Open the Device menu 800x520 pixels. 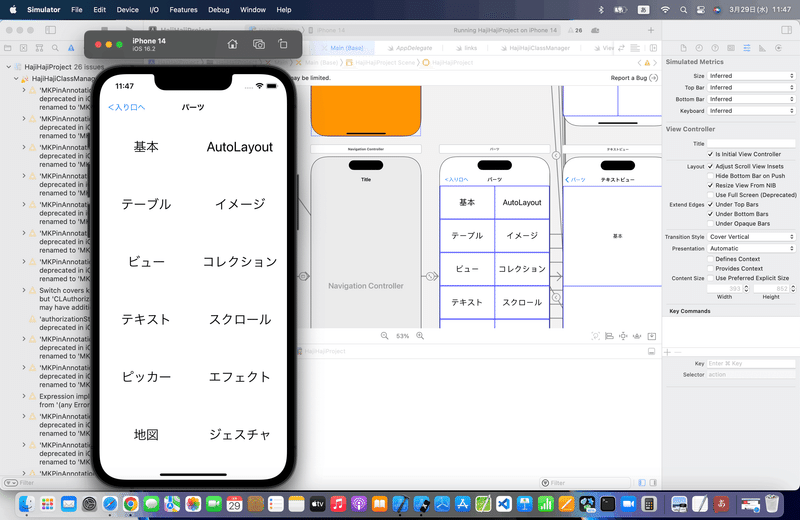128,10
